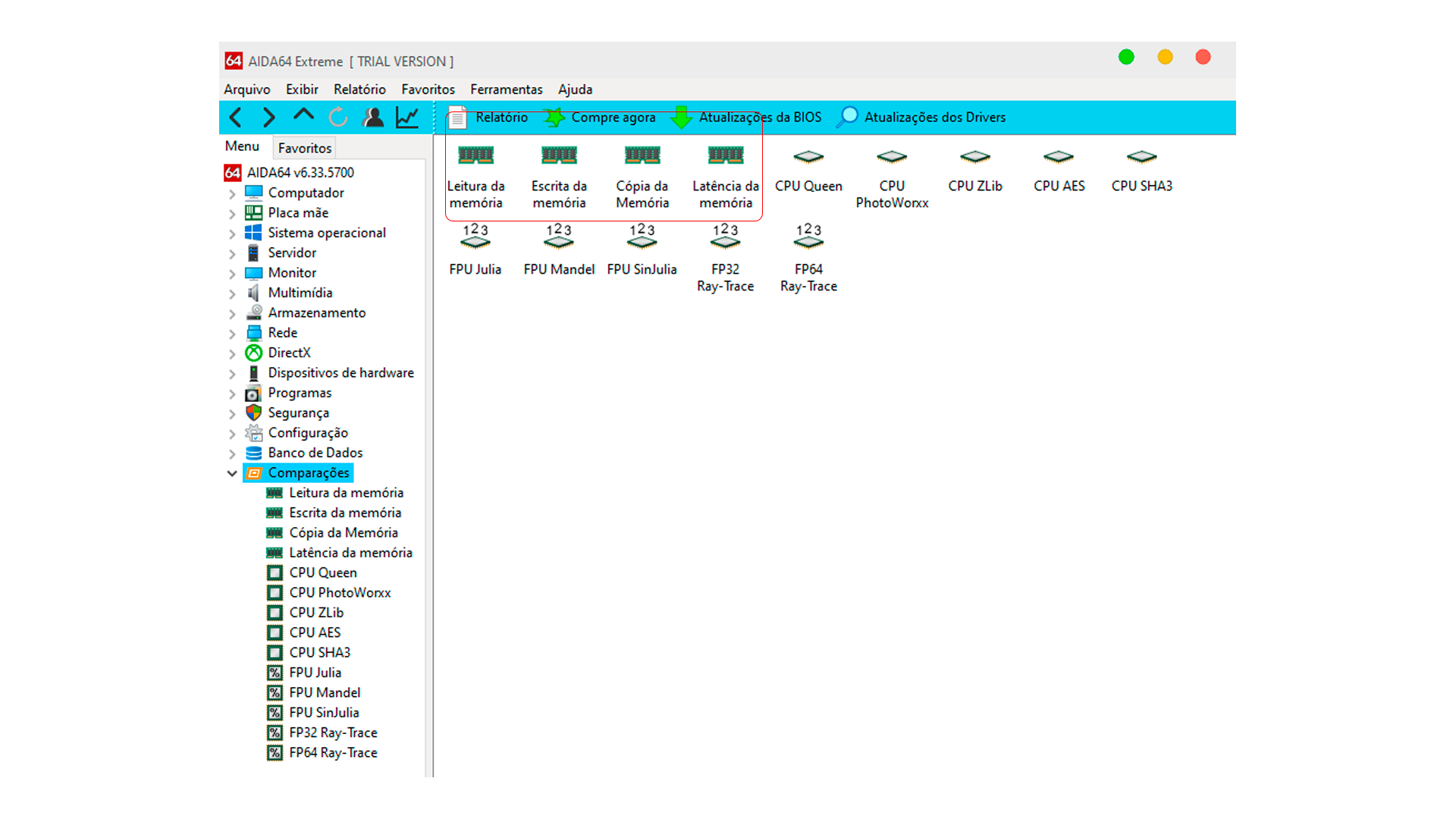Open Atualizações dos Drivers
1456x819 pixels.
click(921, 118)
